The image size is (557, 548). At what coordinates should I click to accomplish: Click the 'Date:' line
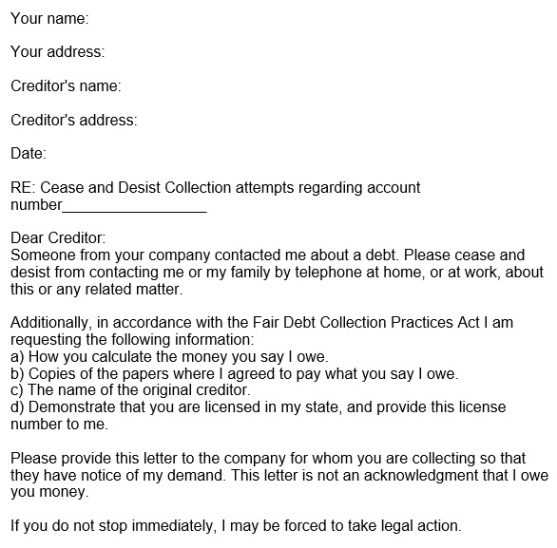(x=28, y=153)
